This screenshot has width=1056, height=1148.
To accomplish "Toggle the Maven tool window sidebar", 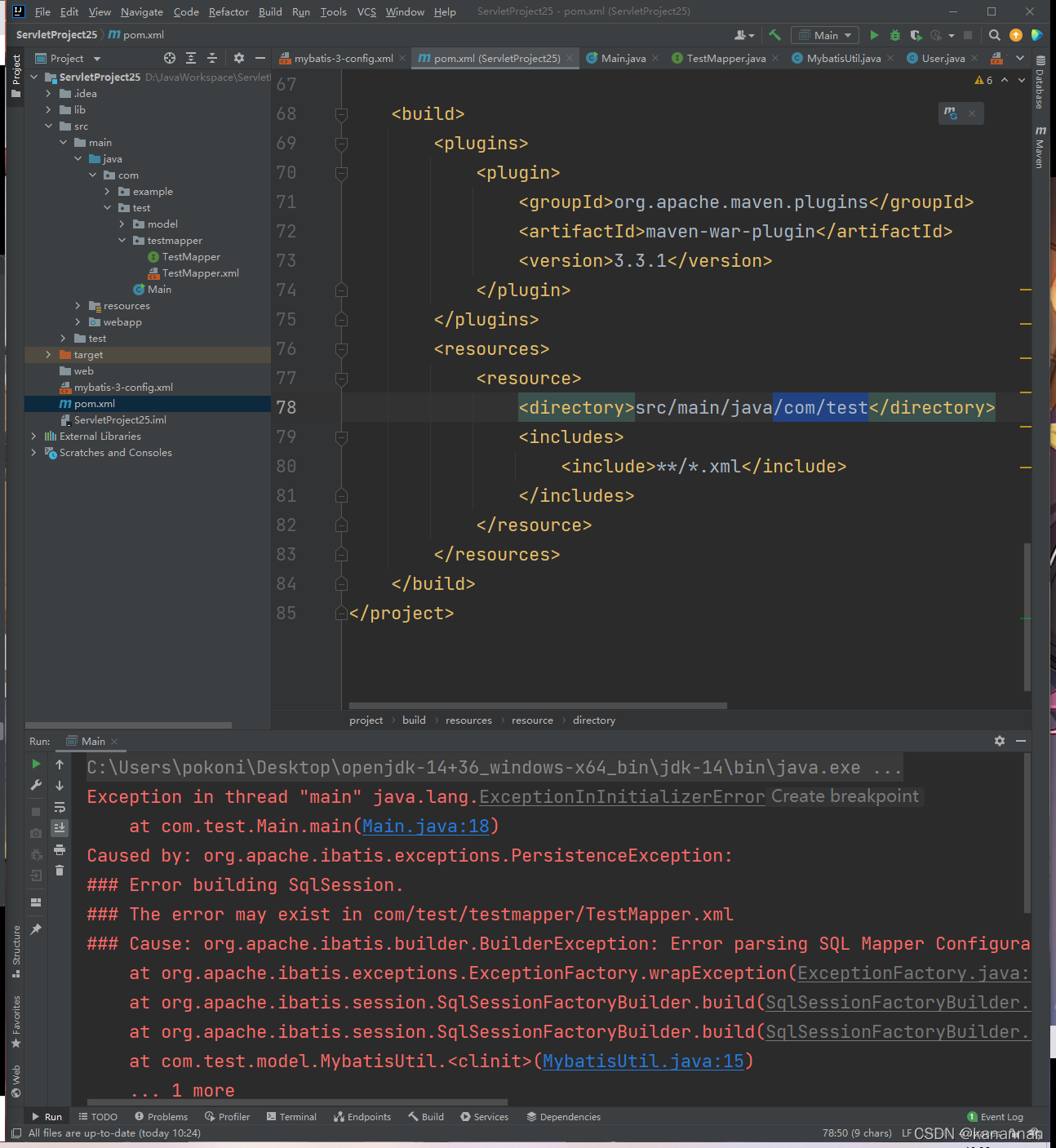I will tap(1040, 147).
